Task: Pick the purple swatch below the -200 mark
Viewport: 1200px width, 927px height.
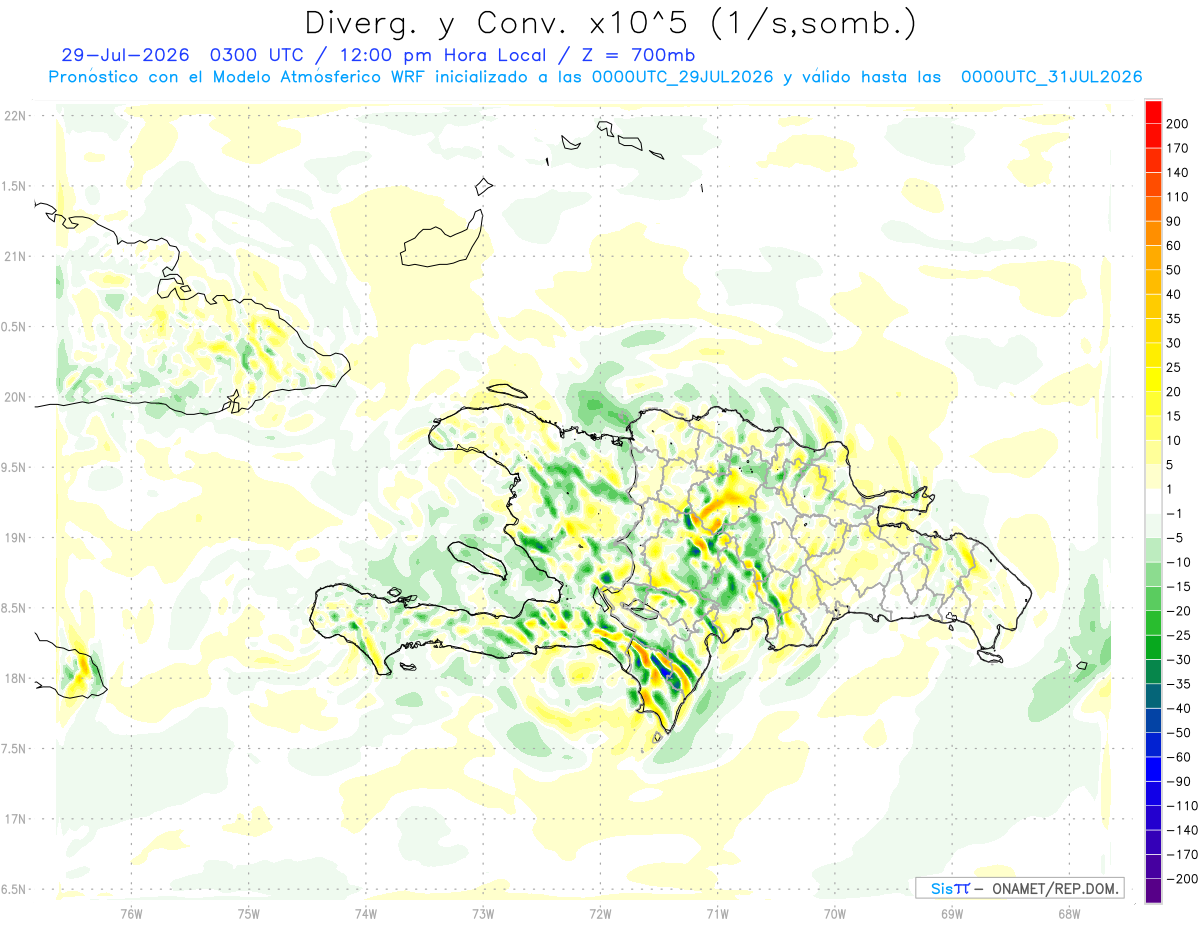Action: point(1153,891)
